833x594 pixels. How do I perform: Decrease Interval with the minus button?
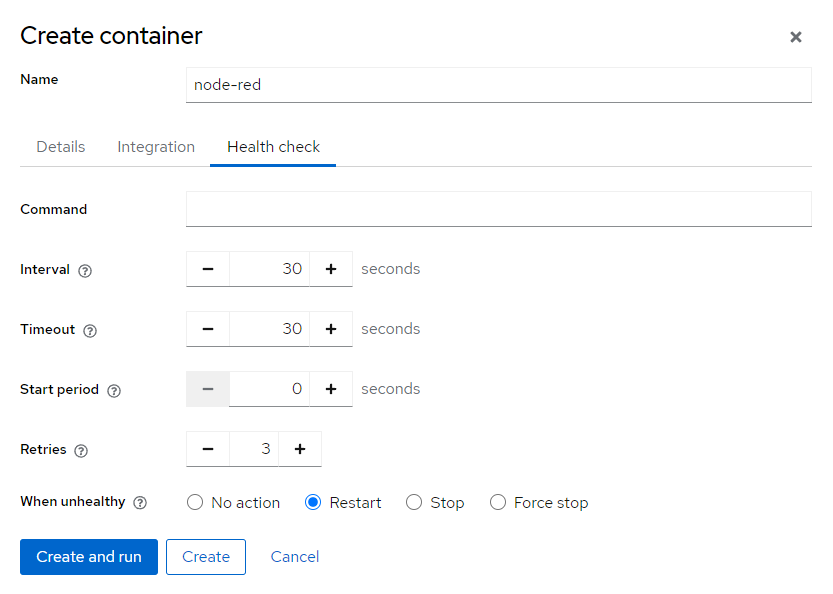[208, 269]
